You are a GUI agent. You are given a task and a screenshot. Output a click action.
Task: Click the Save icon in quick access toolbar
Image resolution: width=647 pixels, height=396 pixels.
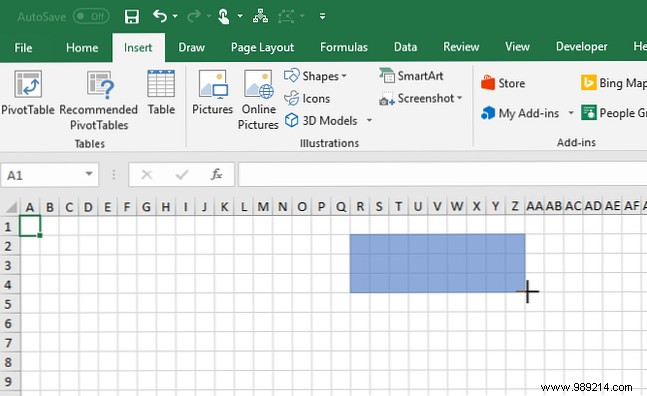click(132, 16)
